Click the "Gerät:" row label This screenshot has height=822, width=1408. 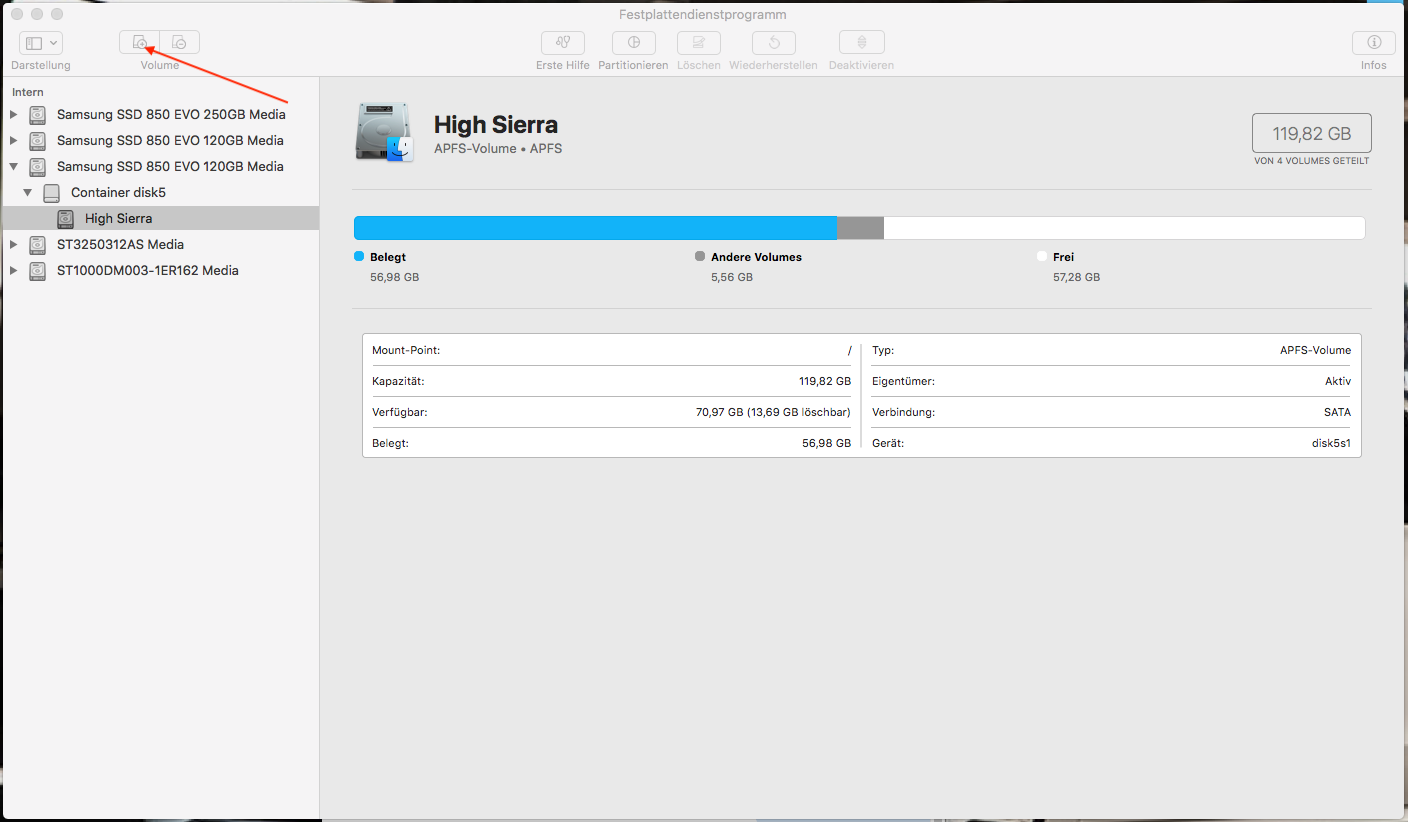(888, 443)
